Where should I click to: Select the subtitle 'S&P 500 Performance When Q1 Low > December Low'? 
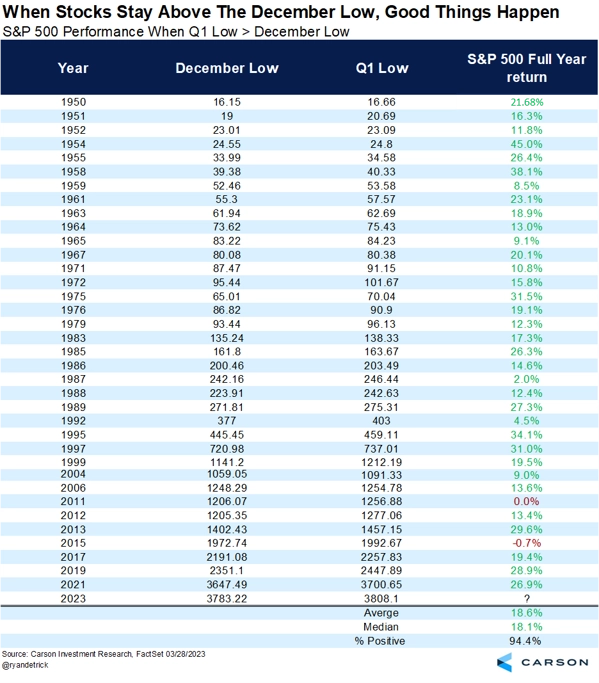tap(176, 32)
